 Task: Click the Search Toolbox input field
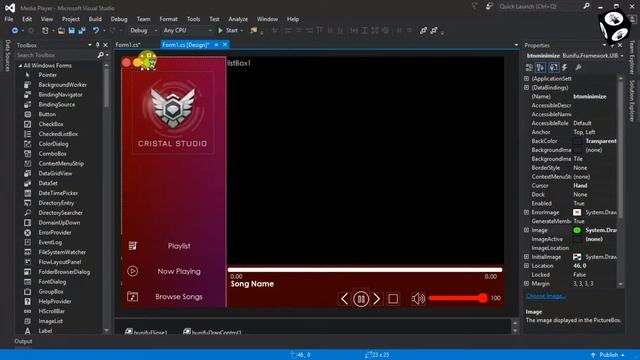click(56, 55)
